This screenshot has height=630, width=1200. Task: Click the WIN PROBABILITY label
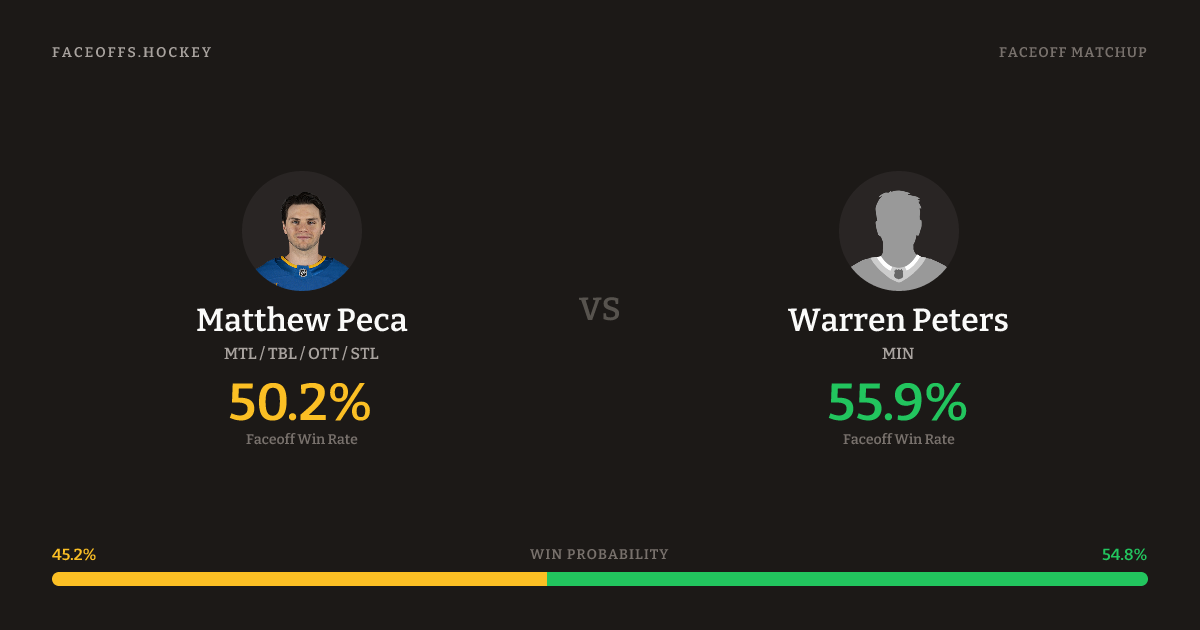pos(599,554)
